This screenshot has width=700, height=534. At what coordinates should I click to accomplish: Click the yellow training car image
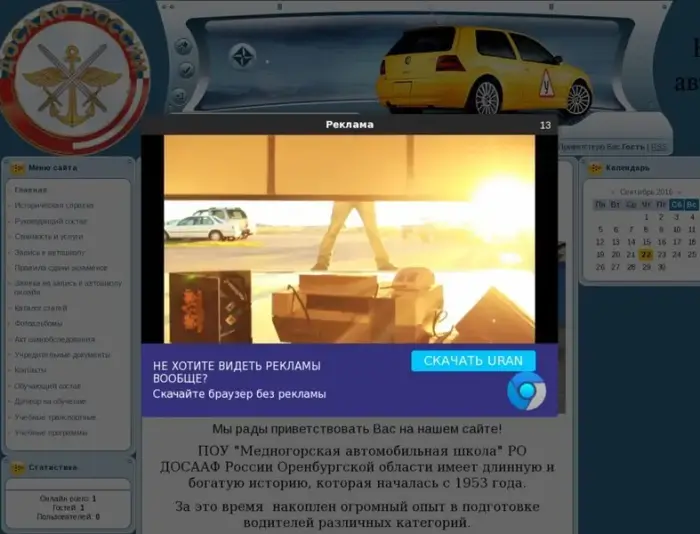click(x=485, y=70)
